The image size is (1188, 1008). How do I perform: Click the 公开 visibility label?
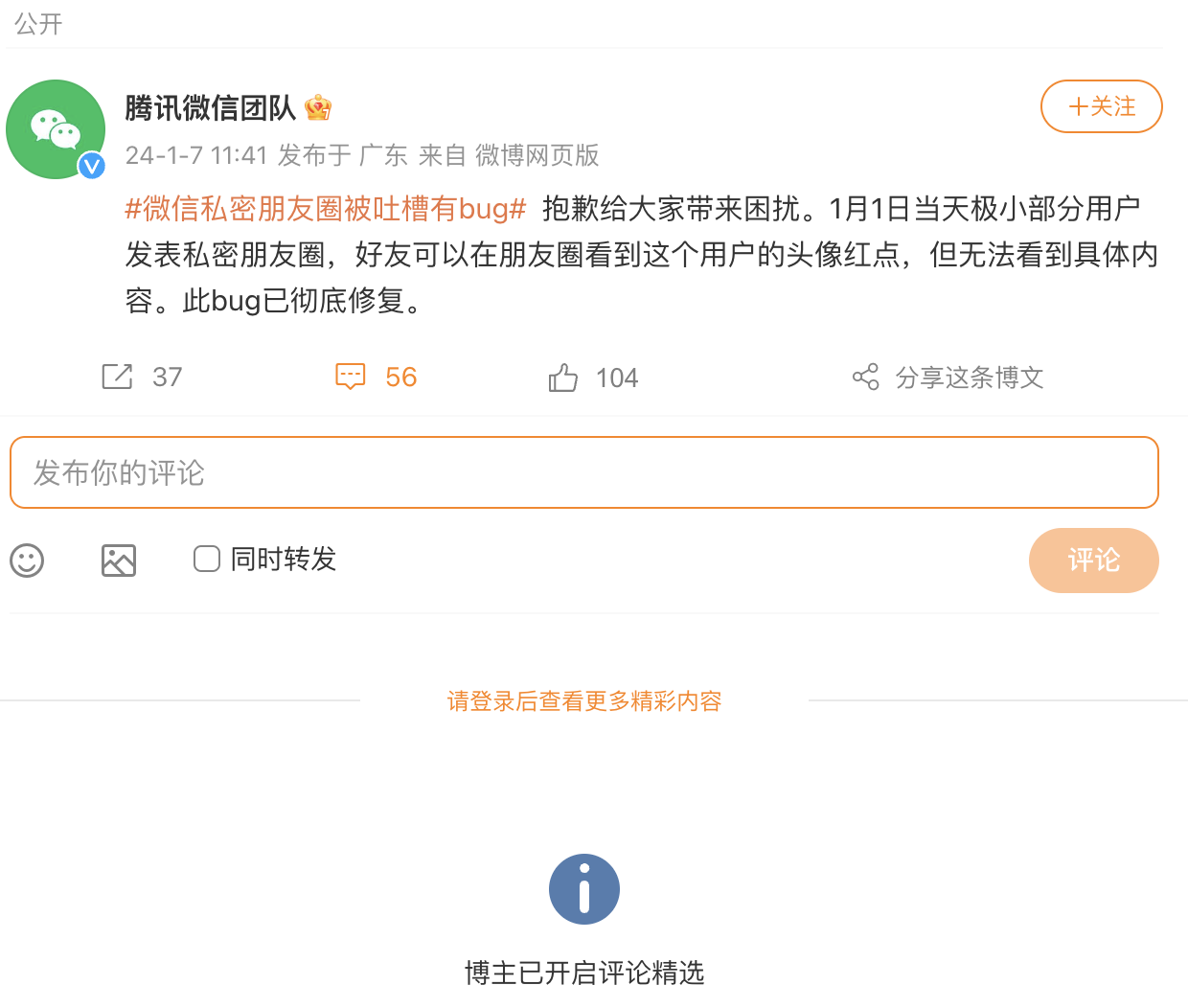pos(36,24)
